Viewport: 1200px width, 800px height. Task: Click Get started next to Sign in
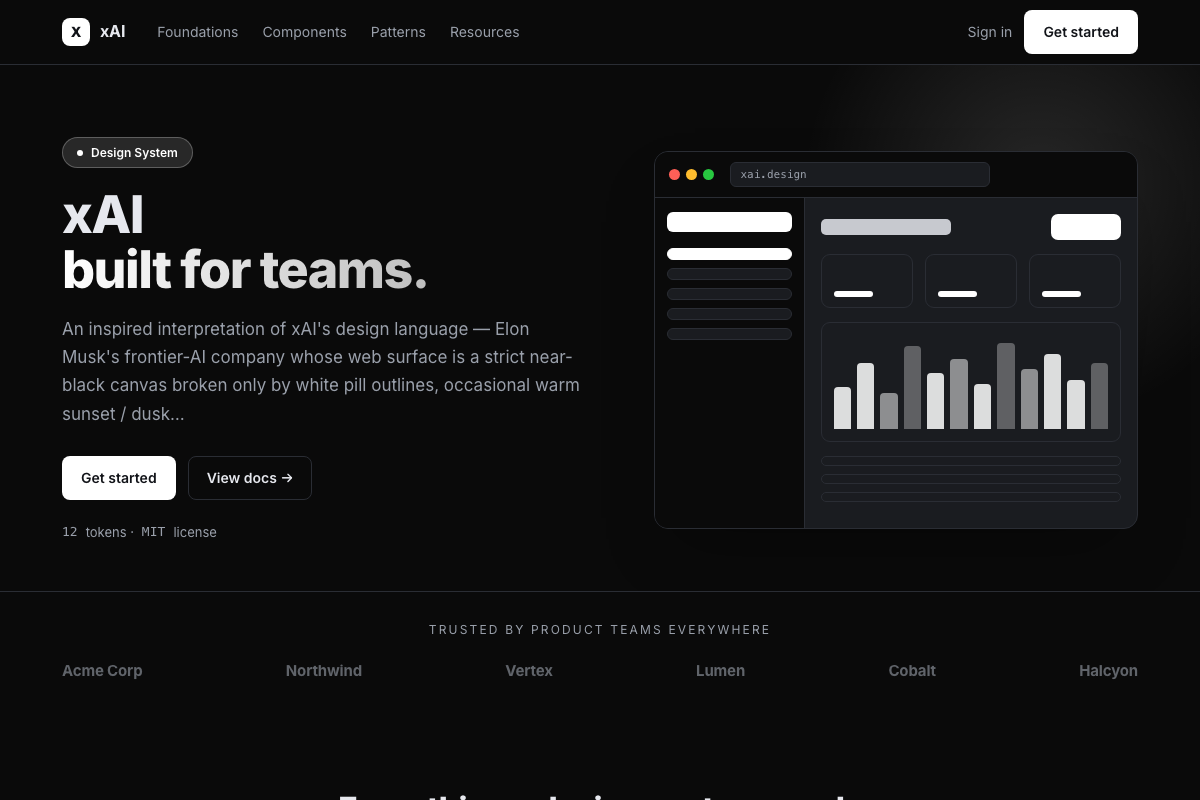click(1081, 32)
